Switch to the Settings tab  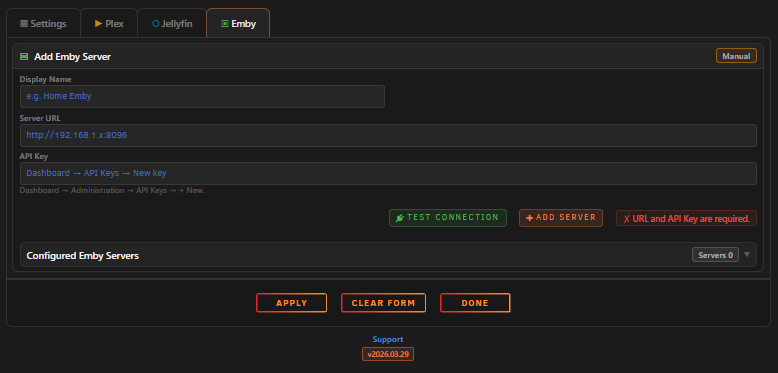coord(43,23)
